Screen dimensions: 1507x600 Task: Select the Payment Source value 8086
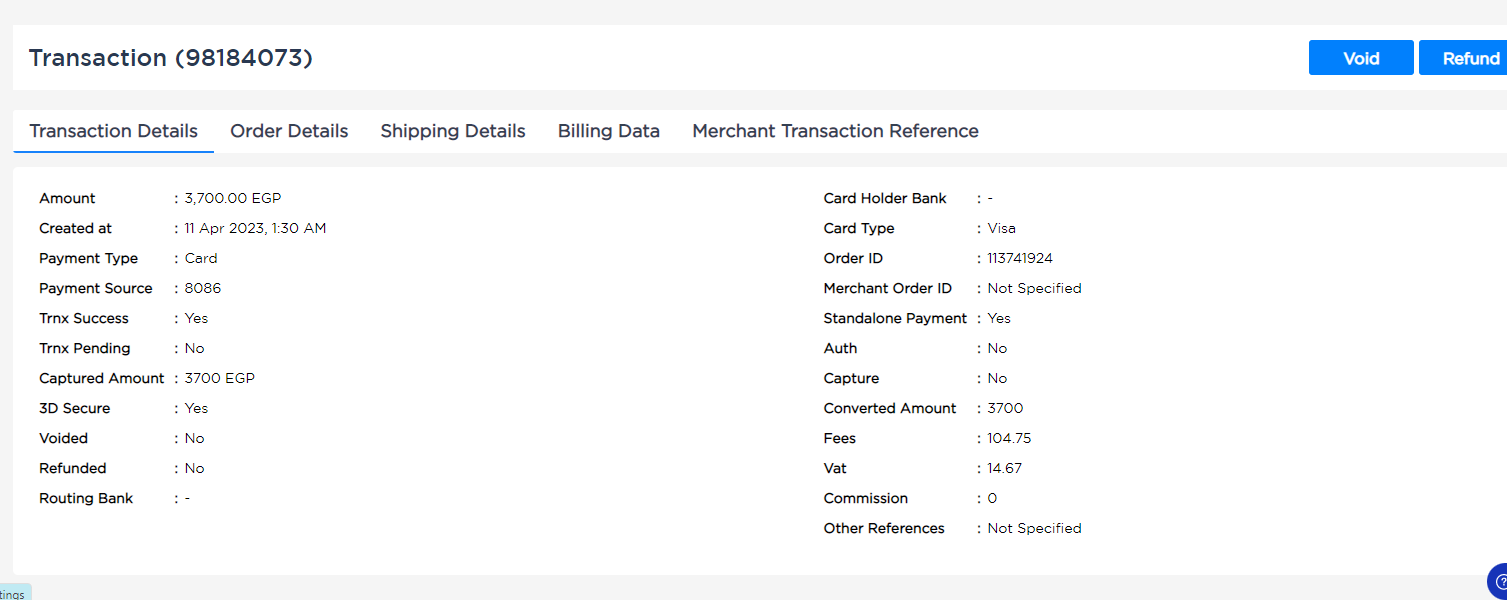(x=203, y=288)
